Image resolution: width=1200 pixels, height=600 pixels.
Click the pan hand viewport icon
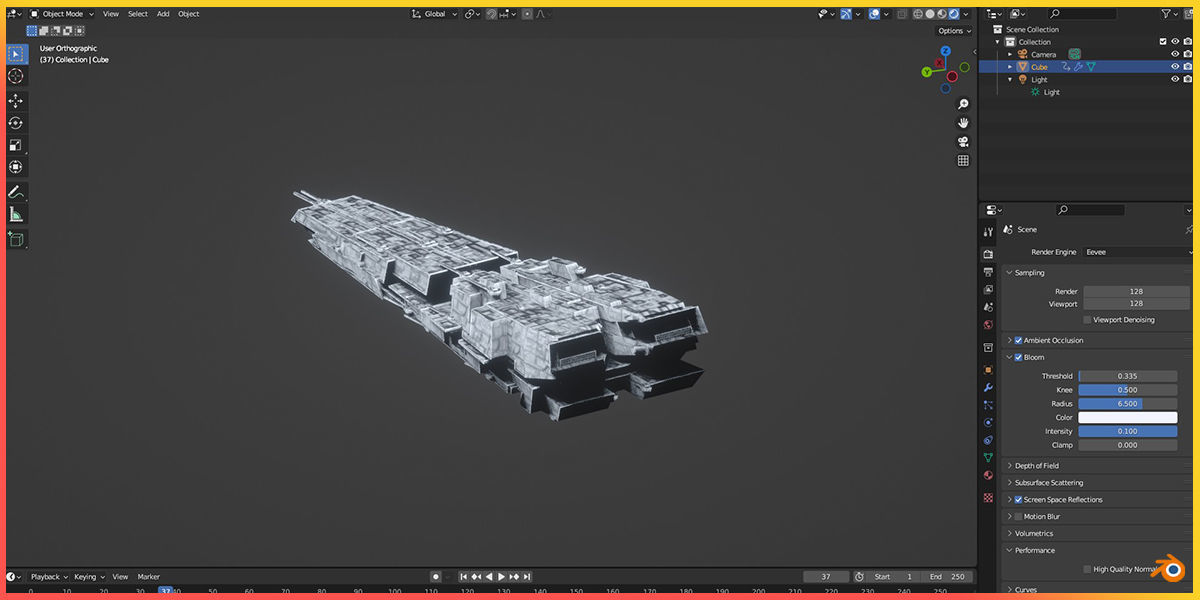pyautogui.click(x=963, y=123)
